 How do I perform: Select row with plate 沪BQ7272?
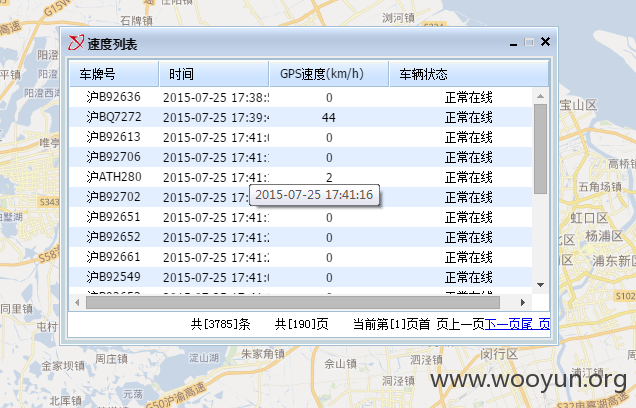coord(301,118)
